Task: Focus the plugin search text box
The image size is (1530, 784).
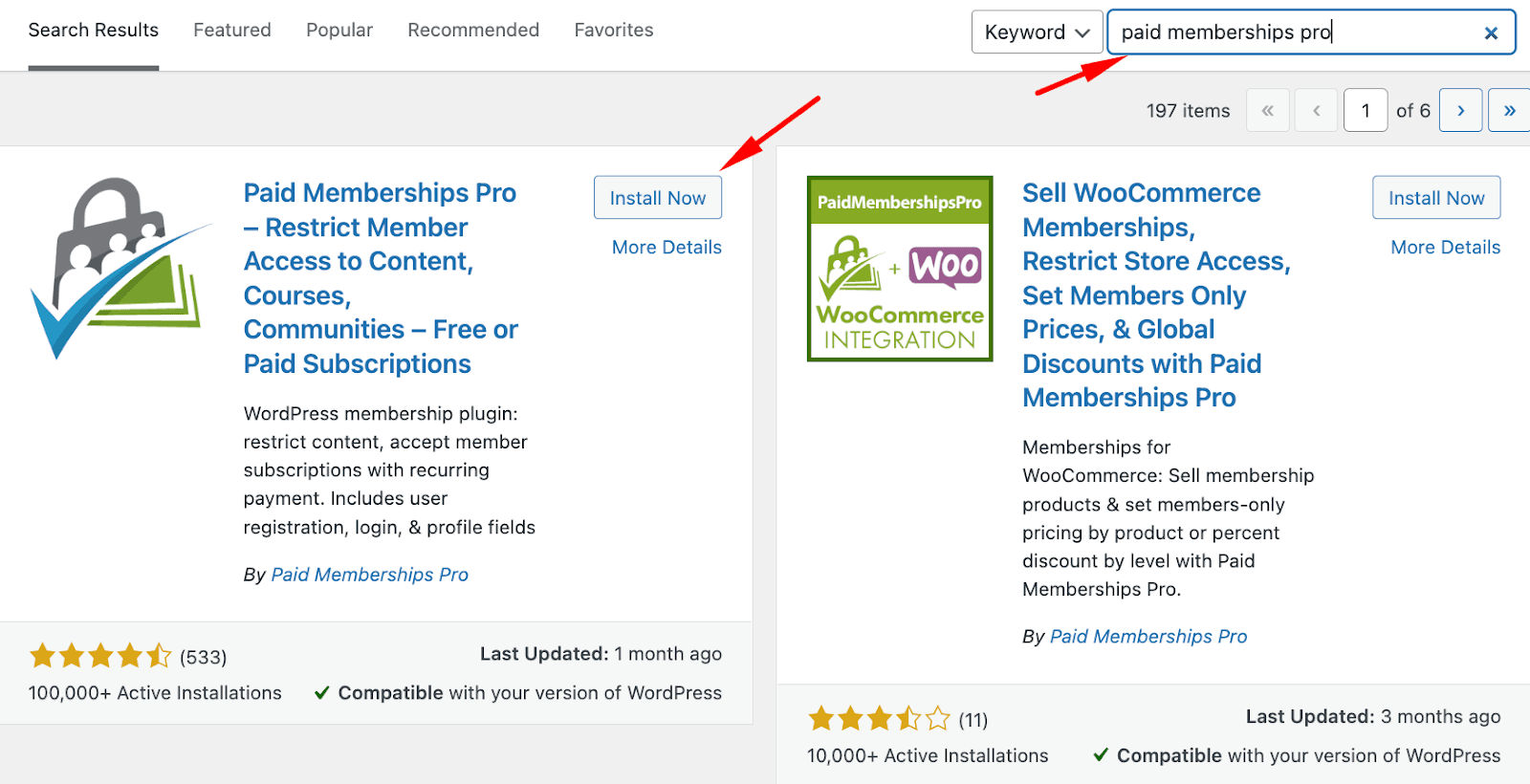Action: point(1291,33)
